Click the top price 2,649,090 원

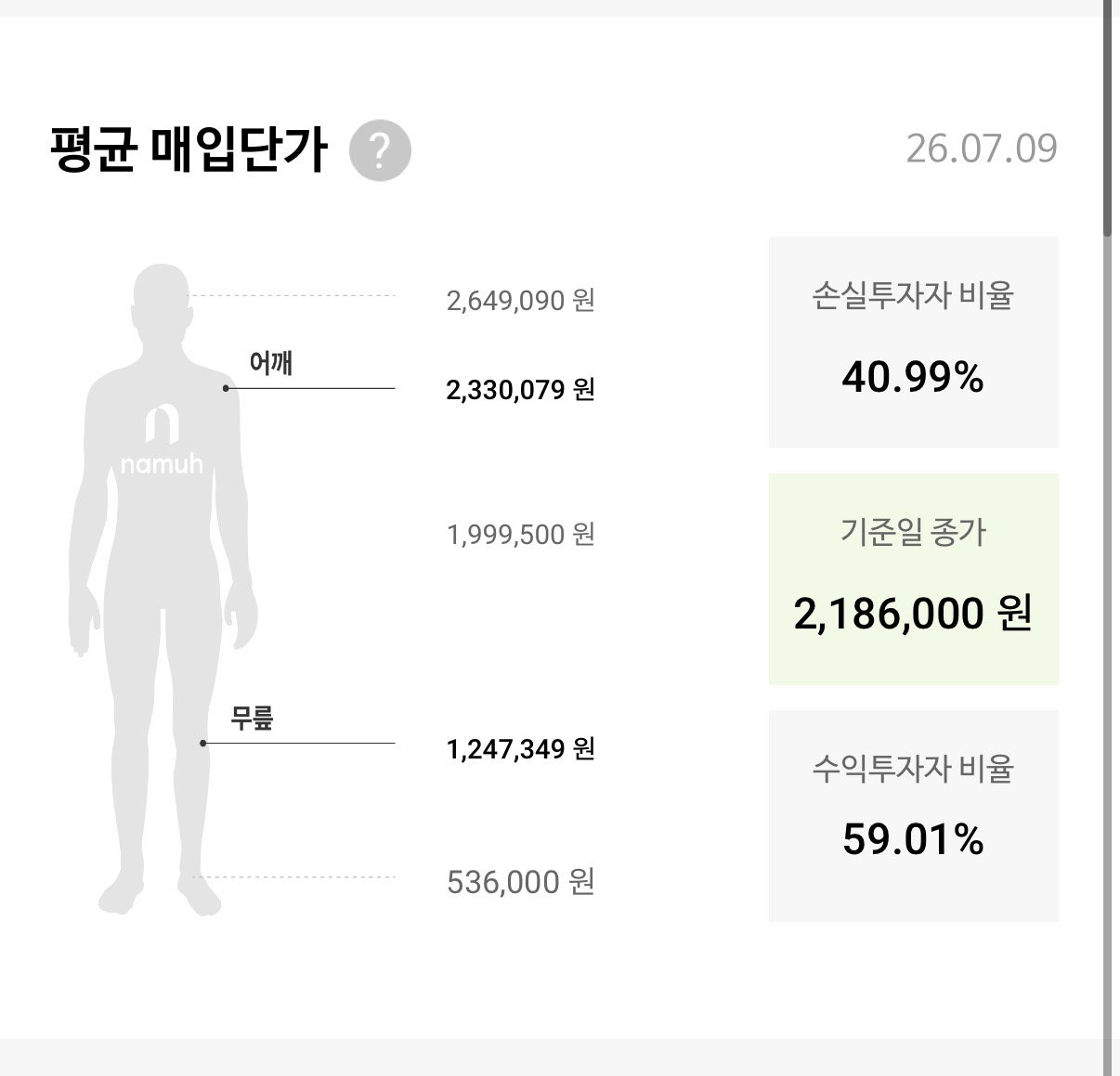tap(520, 301)
